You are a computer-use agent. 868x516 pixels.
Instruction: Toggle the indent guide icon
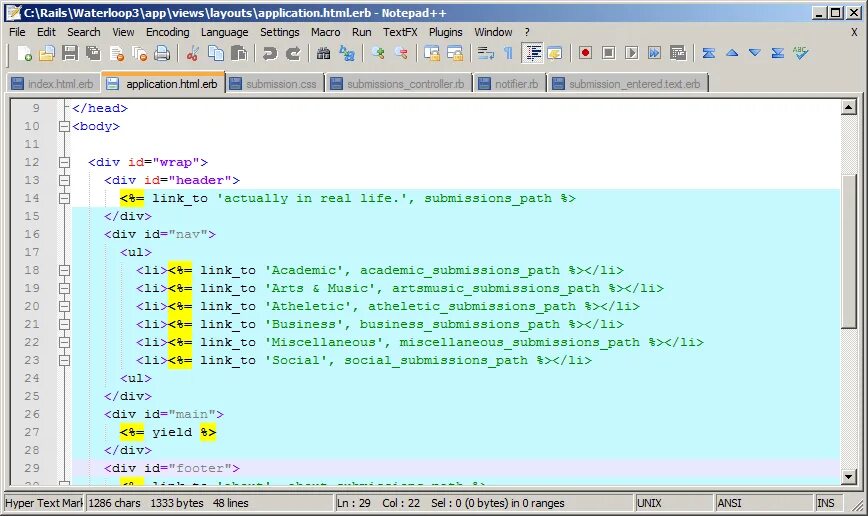[533, 53]
